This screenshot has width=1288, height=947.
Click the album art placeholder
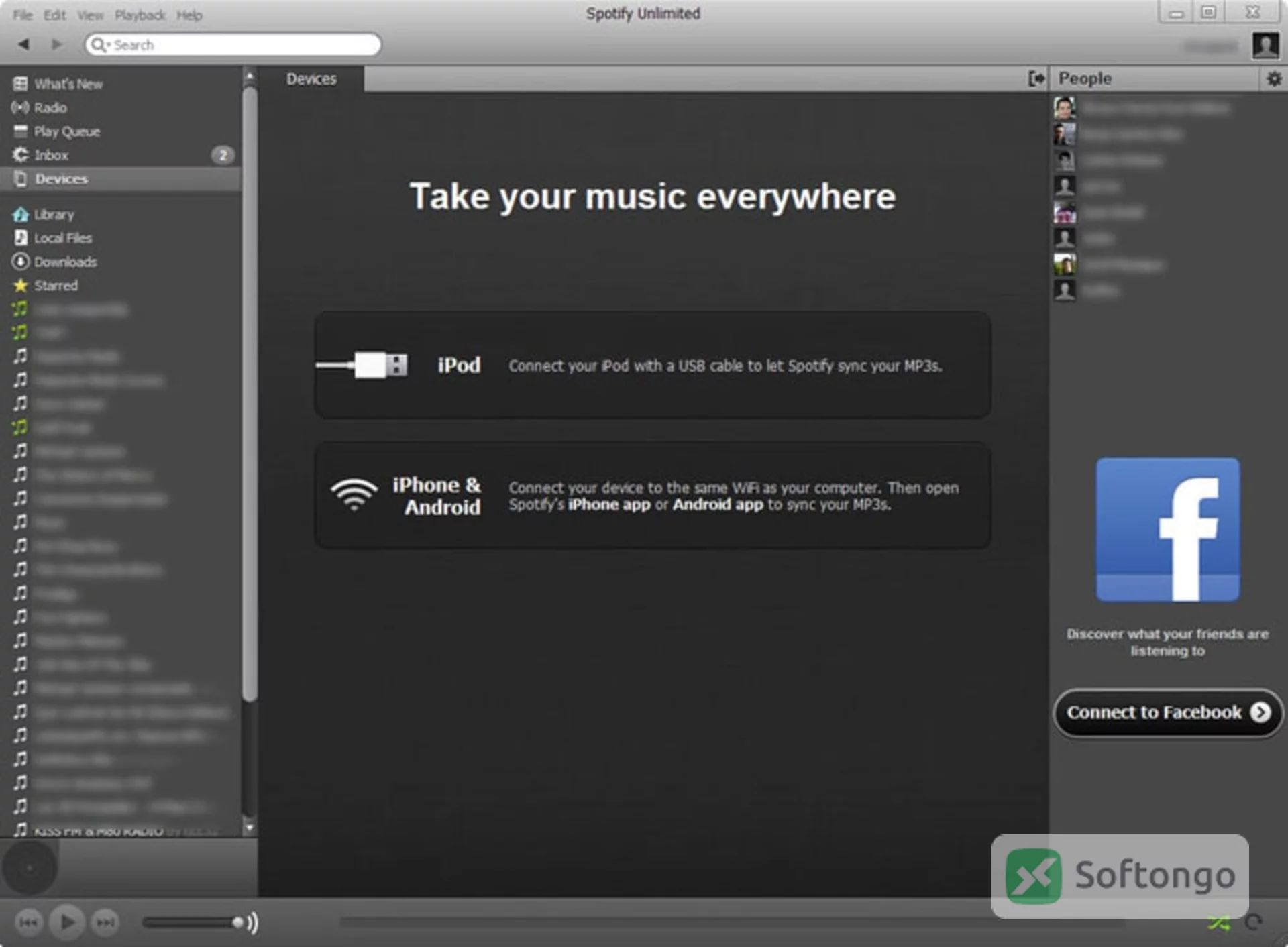pos(29,868)
